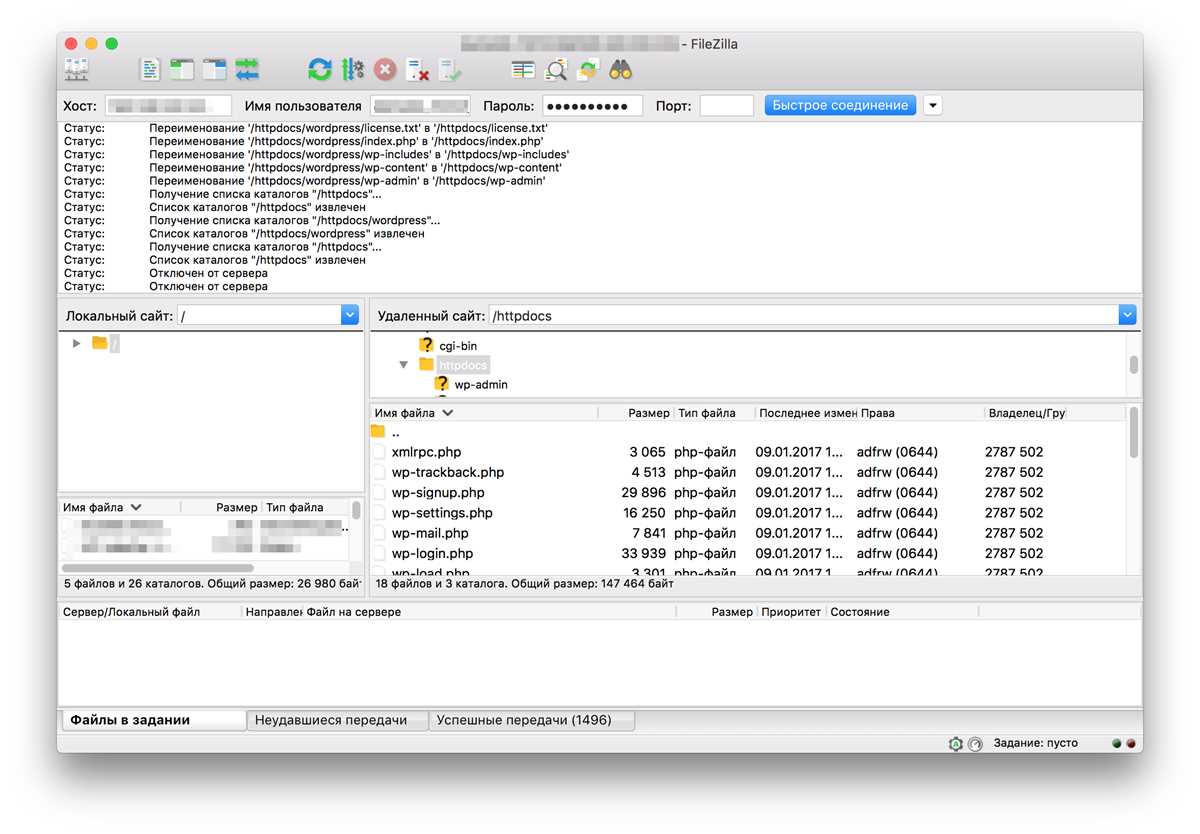Sort remote list by Права column
This screenshot has width=1200, height=834.
[920, 413]
